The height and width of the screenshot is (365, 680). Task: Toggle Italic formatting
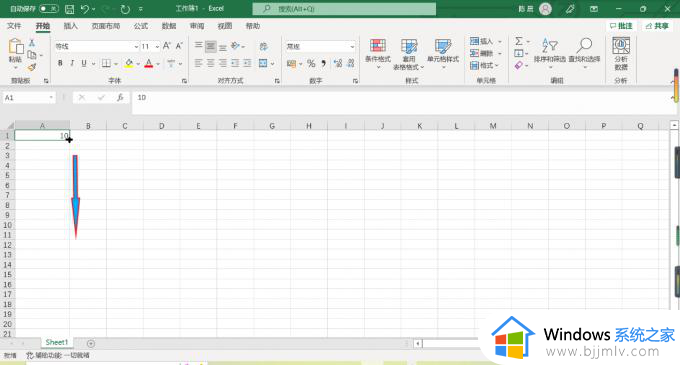[x=72, y=63]
